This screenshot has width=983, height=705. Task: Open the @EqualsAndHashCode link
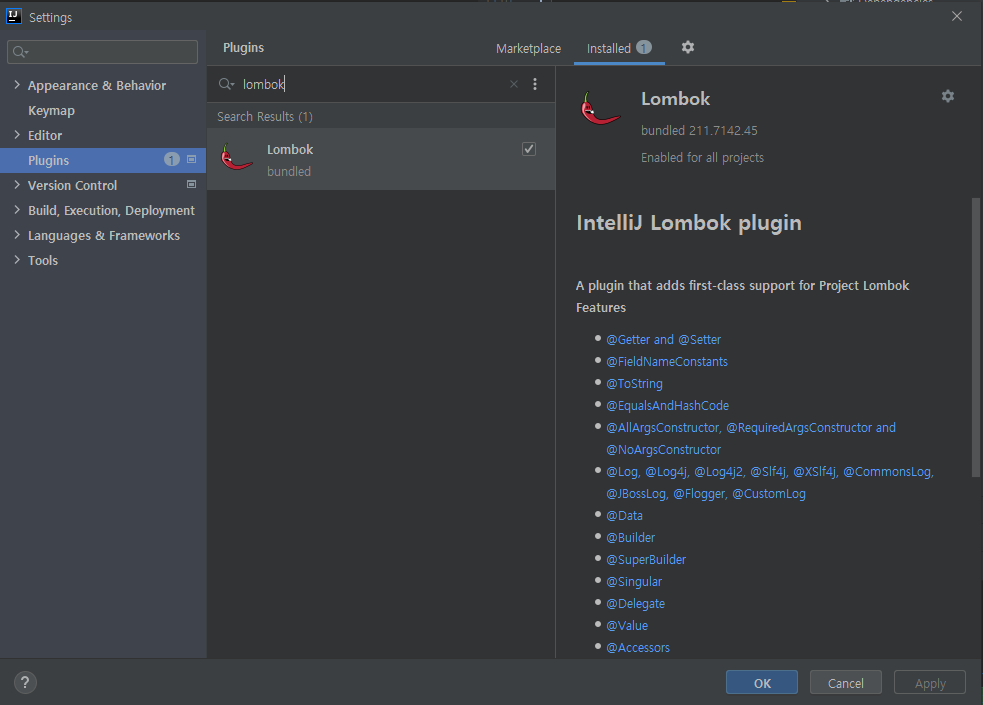[668, 405]
